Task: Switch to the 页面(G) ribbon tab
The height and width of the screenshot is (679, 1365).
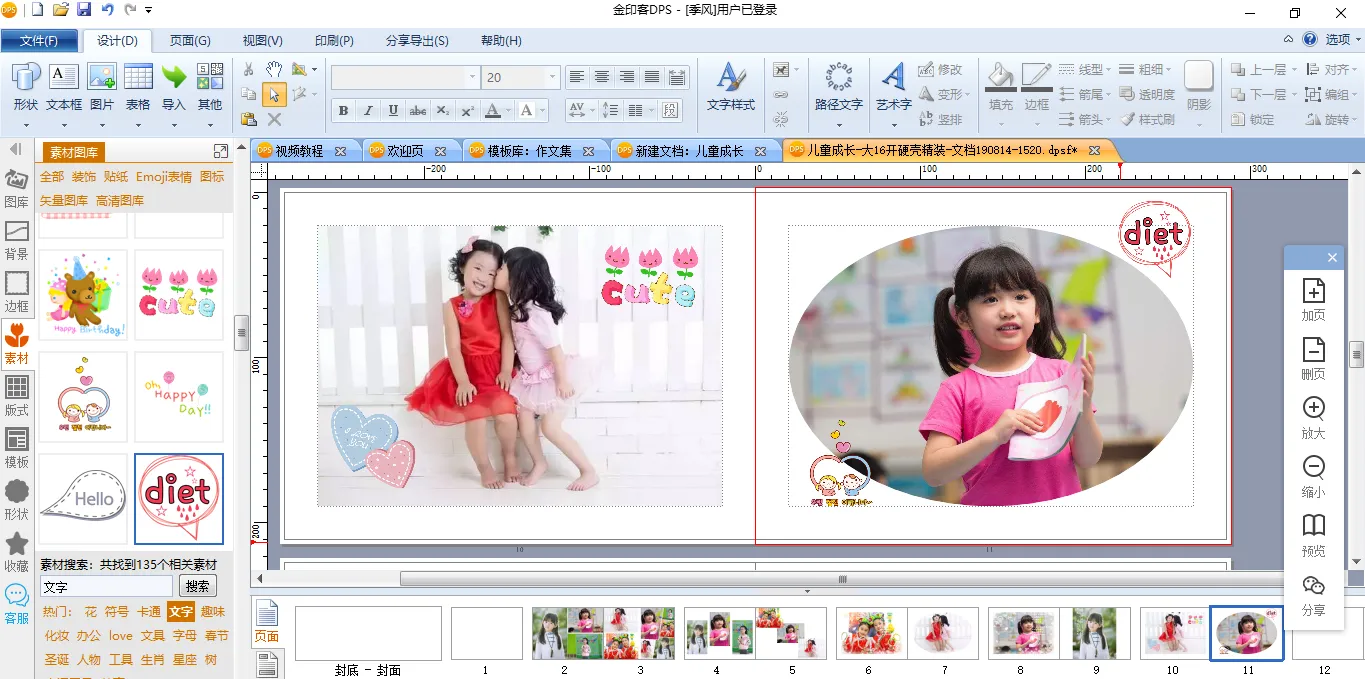Action: coord(190,41)
